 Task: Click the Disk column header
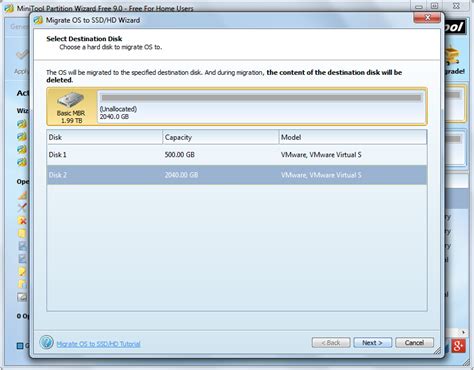tap(104, 137)
